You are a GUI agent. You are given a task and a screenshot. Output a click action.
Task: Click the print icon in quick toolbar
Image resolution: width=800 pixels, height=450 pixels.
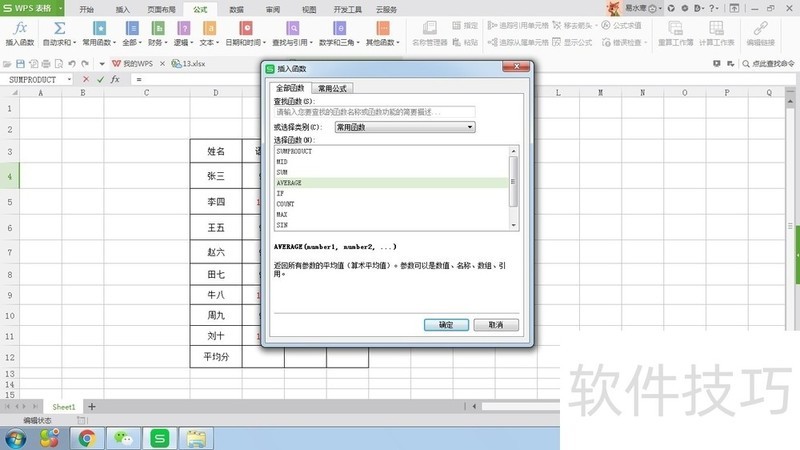46,64
